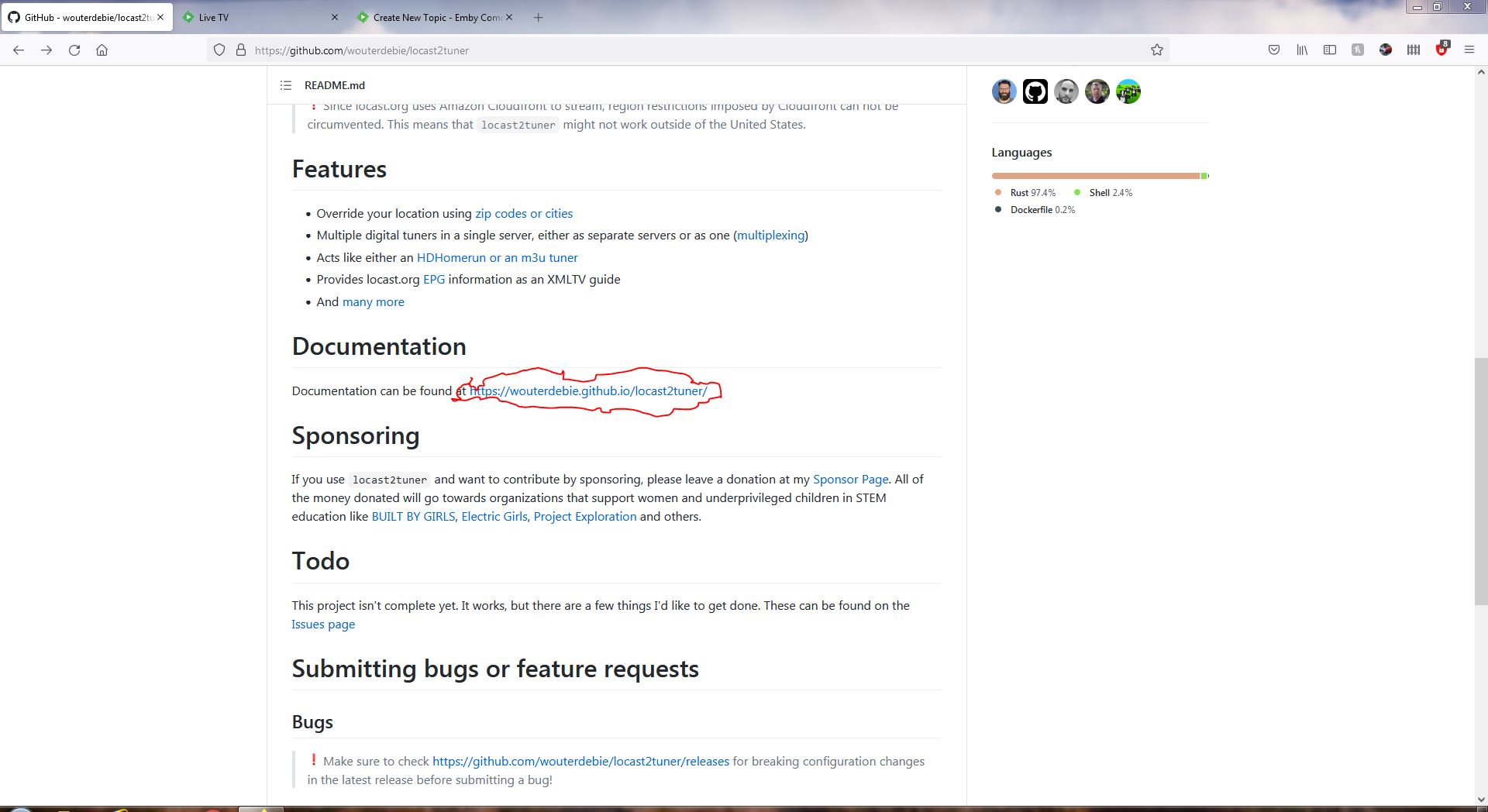The image size is (1488, 812).
Task: Click the Sponsoring heading
Action: pos(356,435)
